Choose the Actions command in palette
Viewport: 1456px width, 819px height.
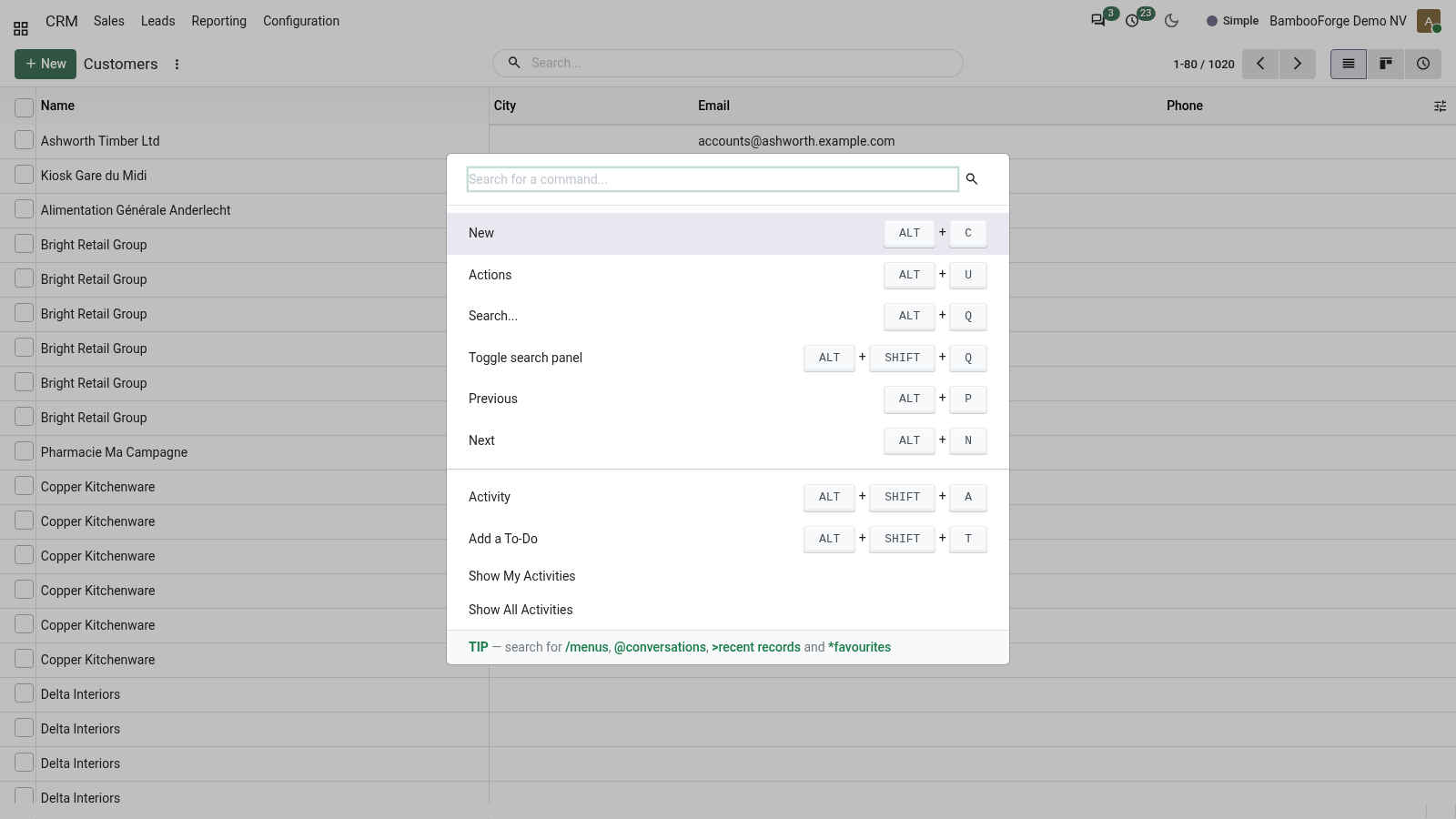[728, 275]
